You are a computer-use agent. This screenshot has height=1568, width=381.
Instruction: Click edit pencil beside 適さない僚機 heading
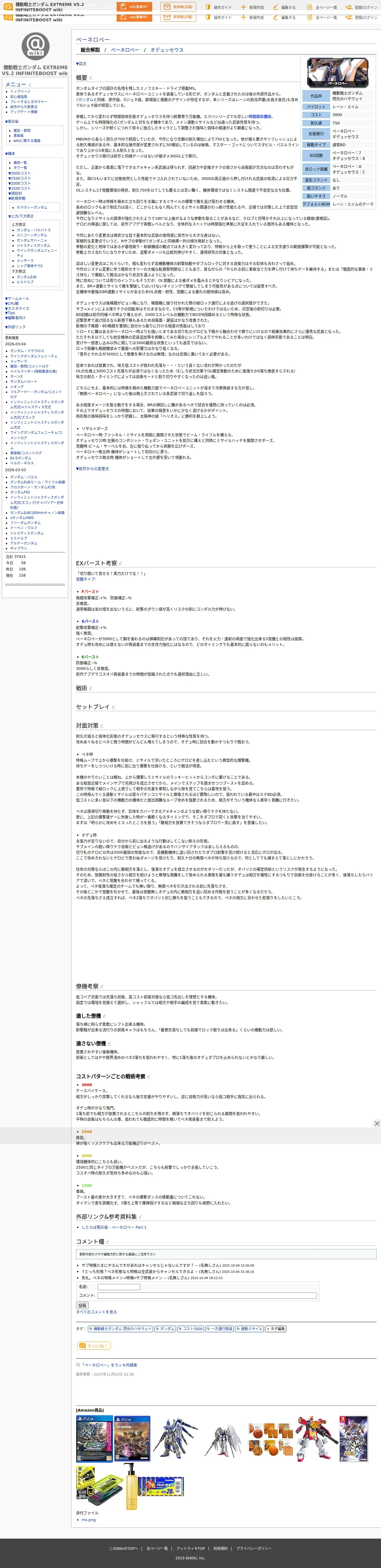pos(109,1043)
